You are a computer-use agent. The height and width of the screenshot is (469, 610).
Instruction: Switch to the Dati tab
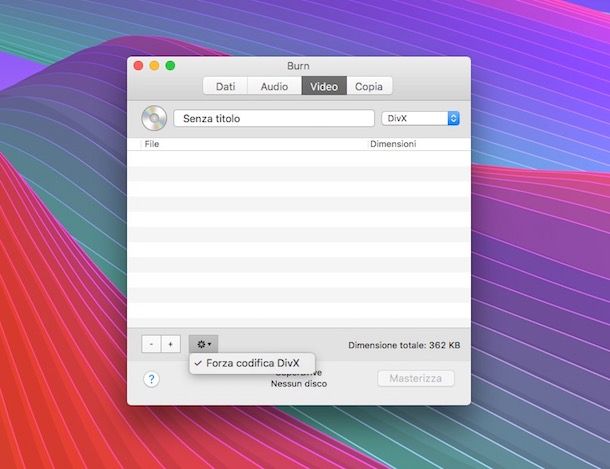tap(225, 86)
